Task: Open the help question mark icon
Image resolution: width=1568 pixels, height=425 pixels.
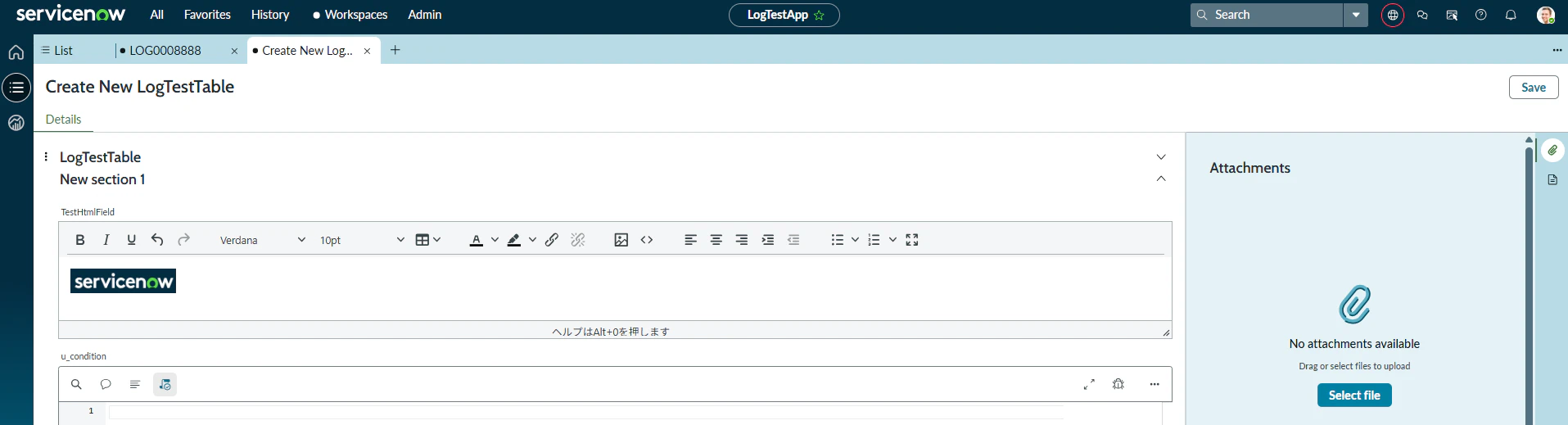Action: click(x=1480, y=15)
